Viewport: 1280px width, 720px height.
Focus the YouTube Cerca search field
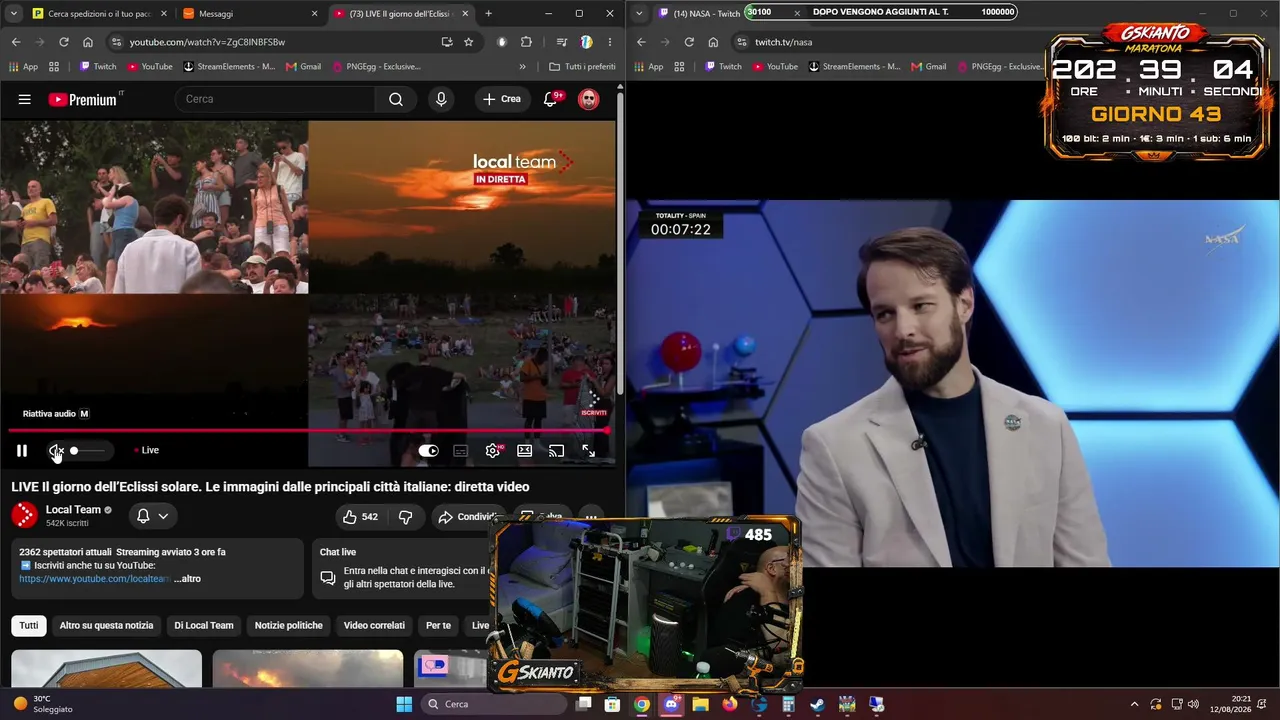(x=275, y=99)
